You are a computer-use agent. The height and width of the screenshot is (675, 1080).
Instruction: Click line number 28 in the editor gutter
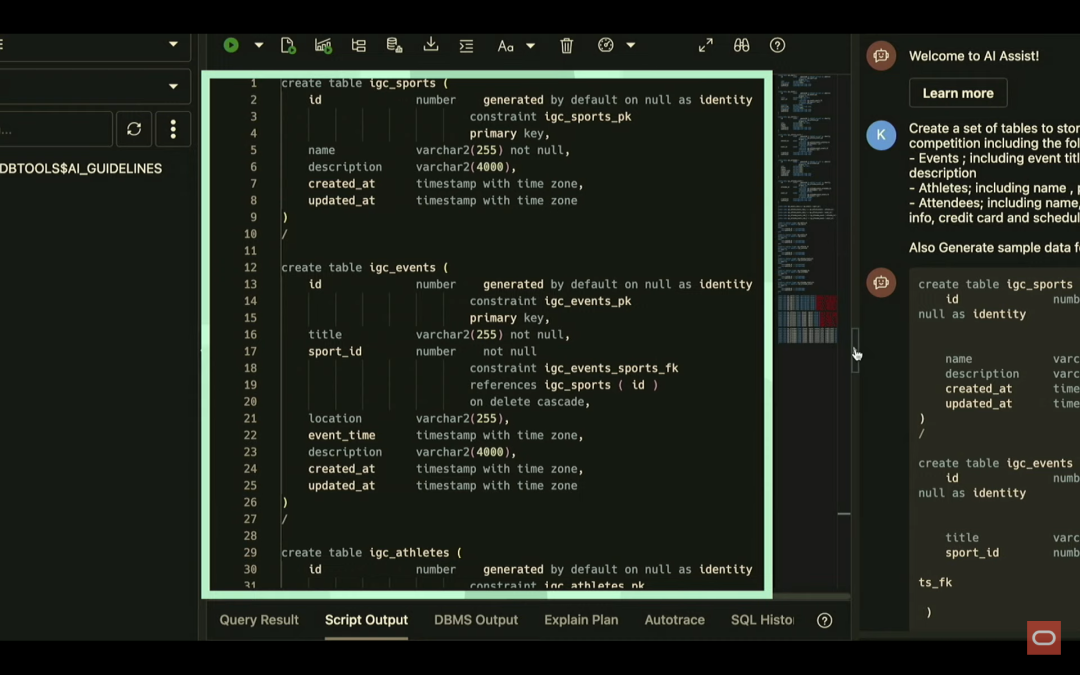(x=250, y=536)
